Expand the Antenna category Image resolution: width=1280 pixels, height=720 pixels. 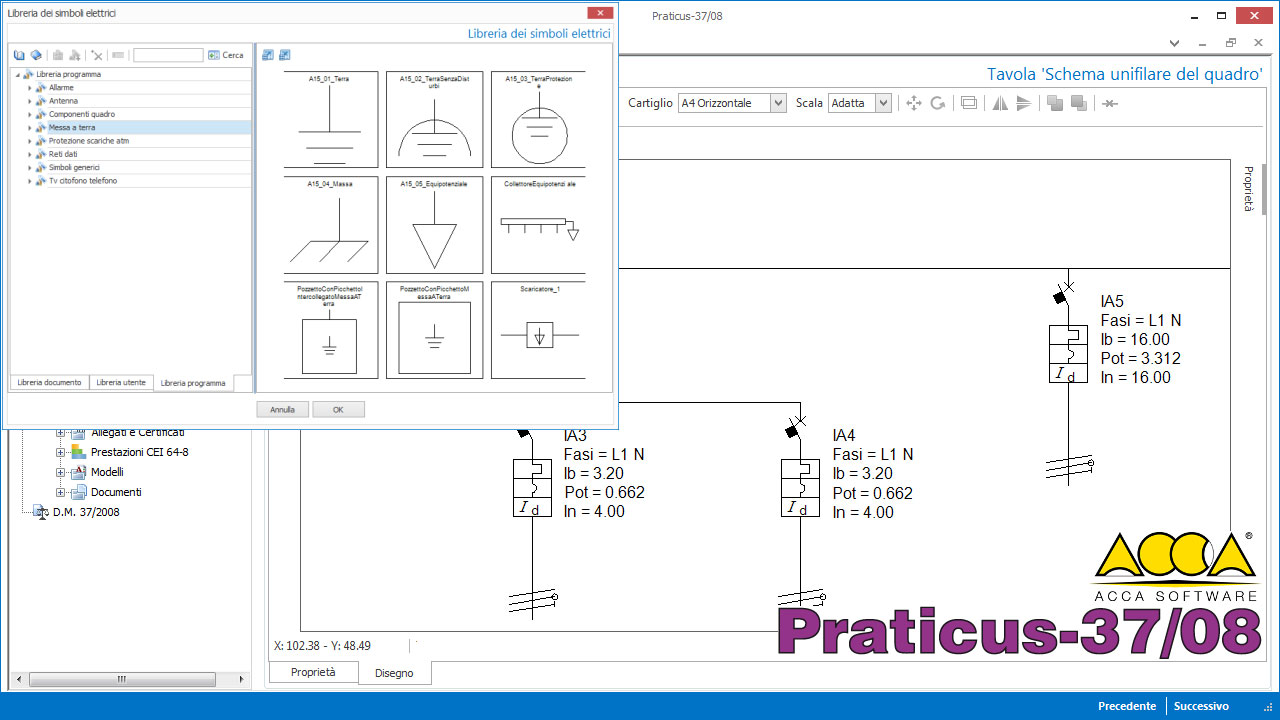coord(30,101)
